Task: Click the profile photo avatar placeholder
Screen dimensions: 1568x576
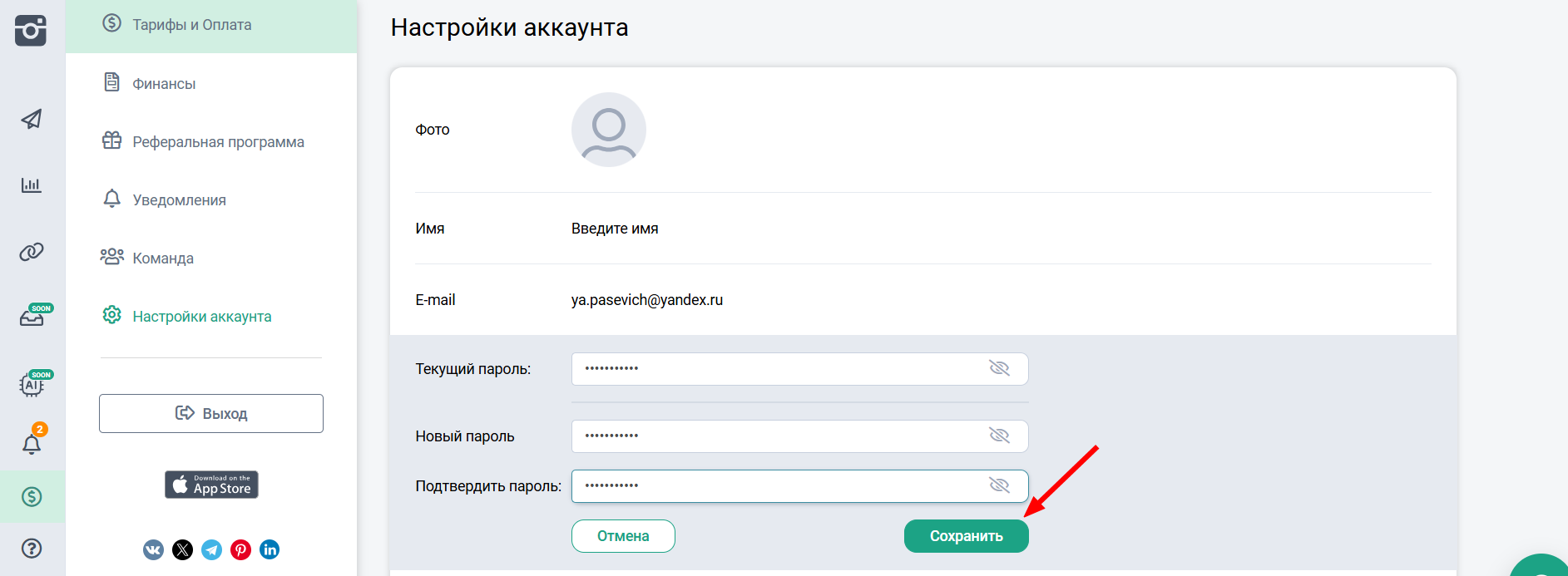Action: click(609, 130)
